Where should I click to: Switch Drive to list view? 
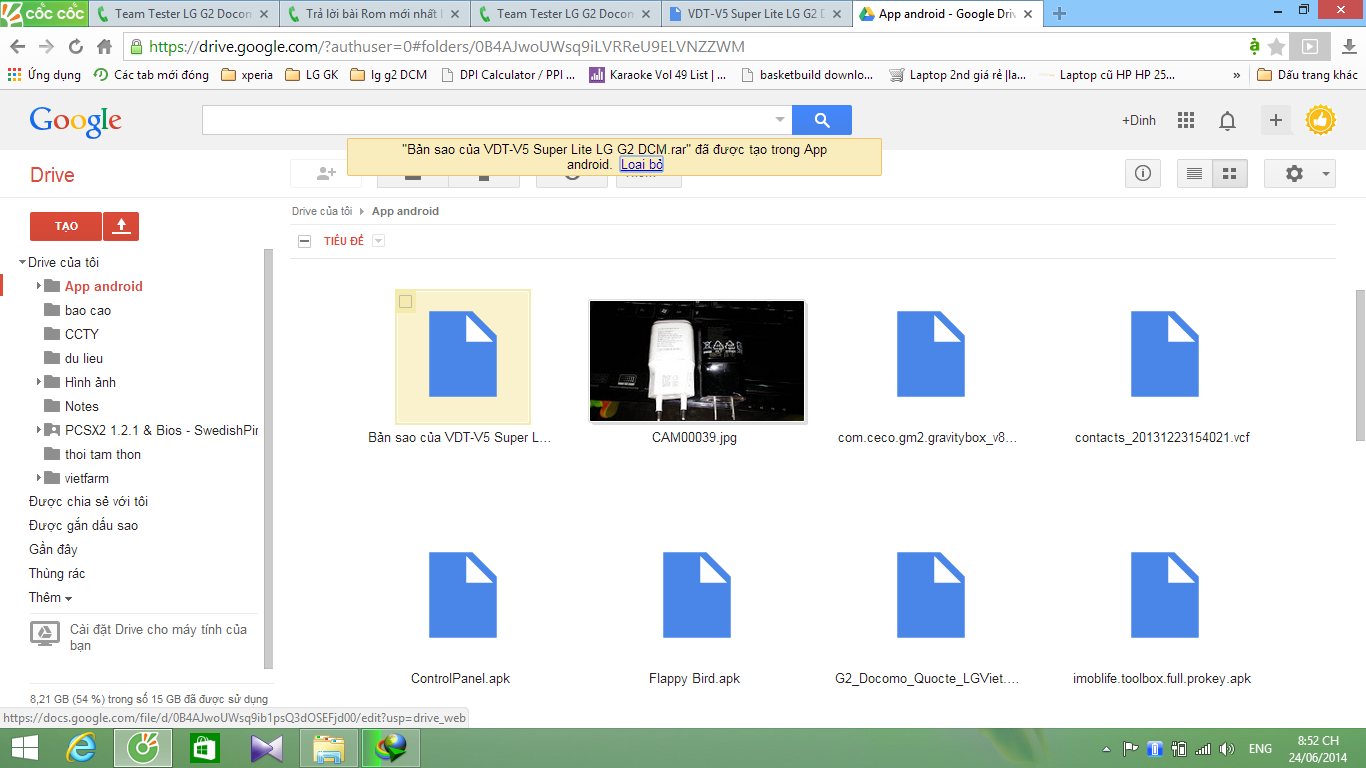click(x=1194, y=173)
